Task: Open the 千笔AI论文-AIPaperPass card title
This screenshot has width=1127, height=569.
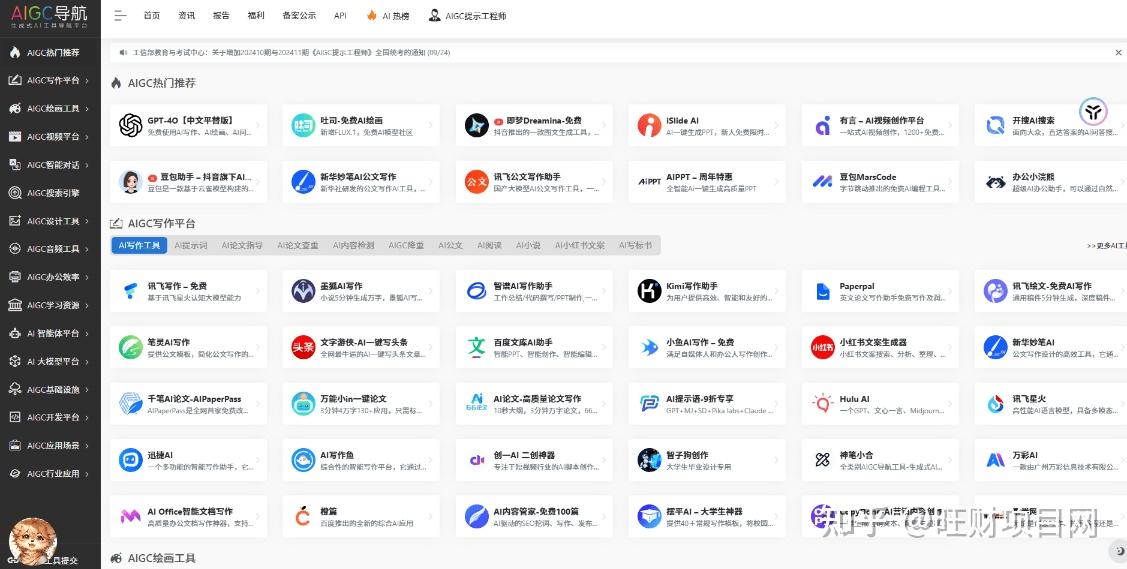Action: pyautogui.click(x=194, y=399)
